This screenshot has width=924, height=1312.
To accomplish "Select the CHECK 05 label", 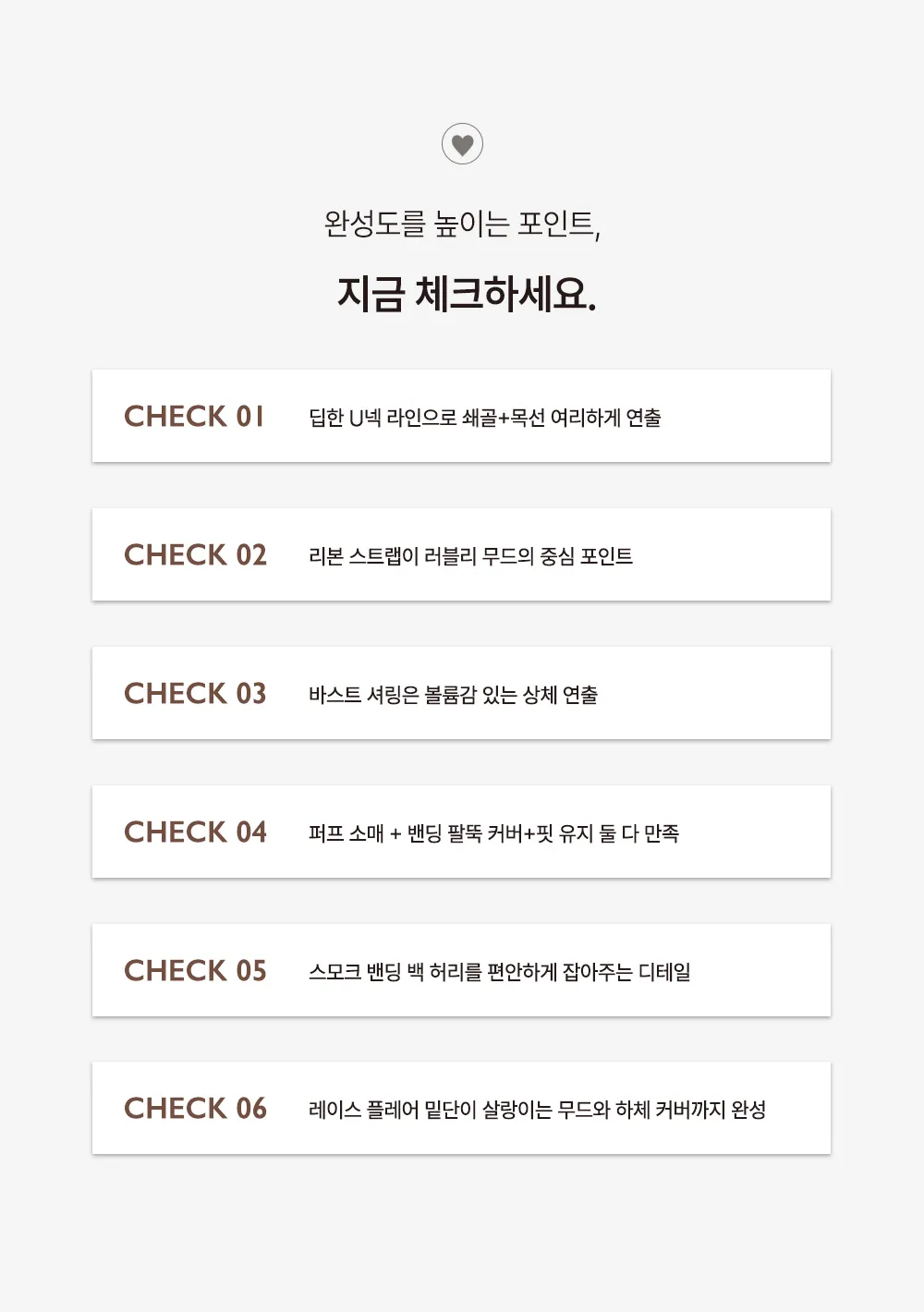I will tap(195, 970).
